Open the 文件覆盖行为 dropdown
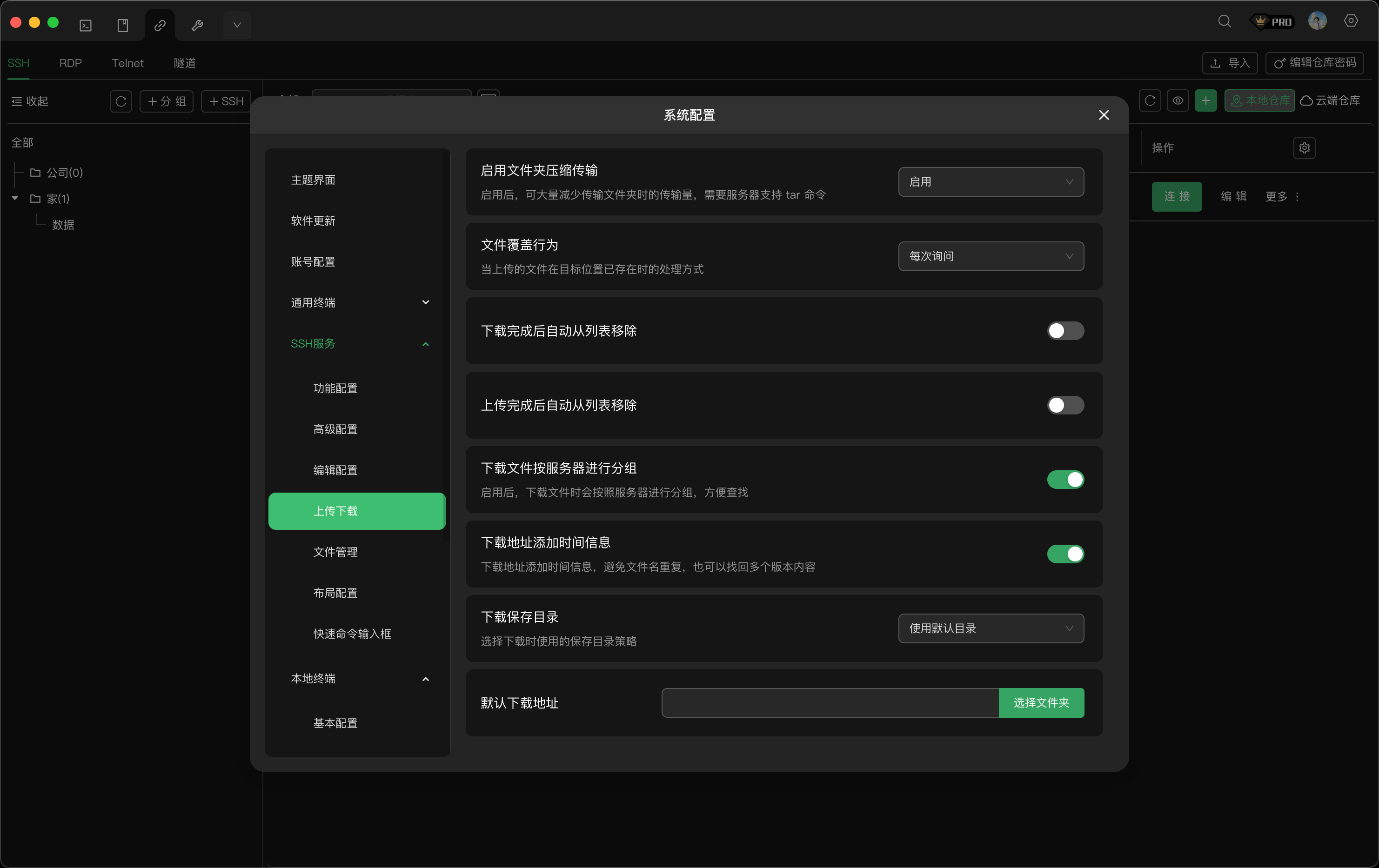Viewport: 1379px width, 868px height. (x=991, y=256)
